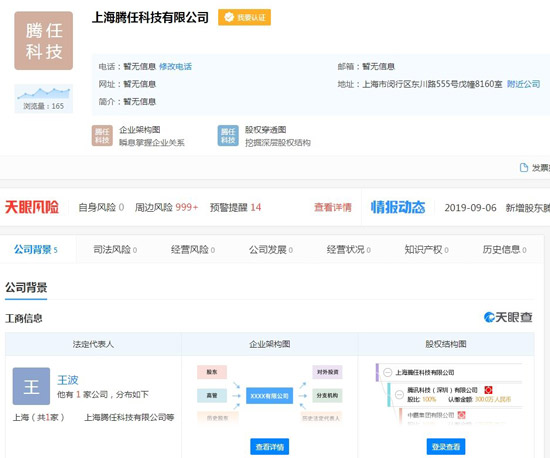
Task: Click the red icon beside 腾讯科技（深圳）有限公司
Action: [x=488, y=390]
